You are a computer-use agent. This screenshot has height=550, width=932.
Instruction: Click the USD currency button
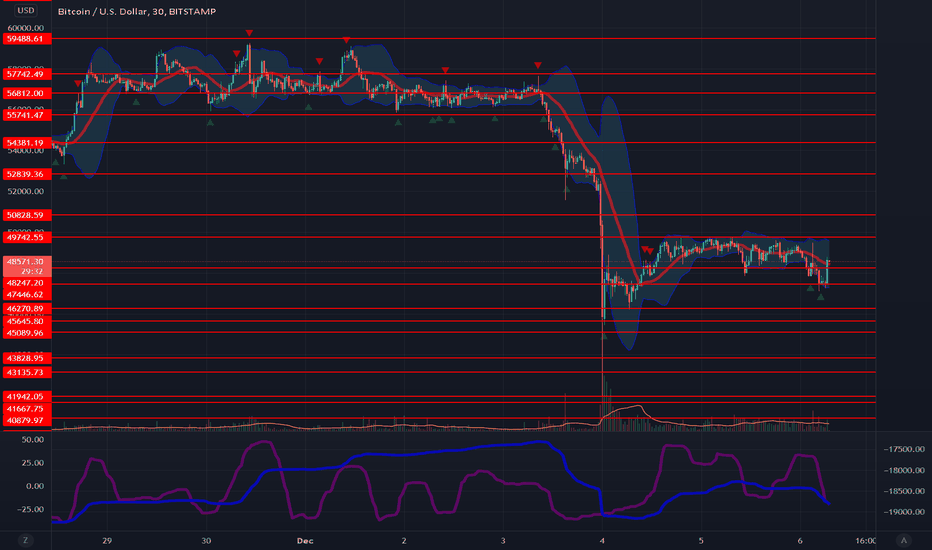26,10
